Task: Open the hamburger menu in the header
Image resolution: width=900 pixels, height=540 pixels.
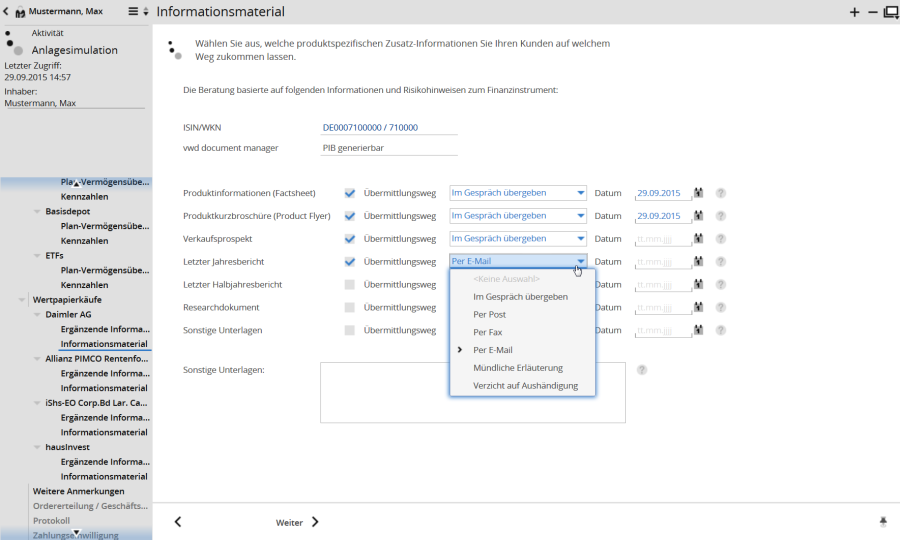Action: 134,12
